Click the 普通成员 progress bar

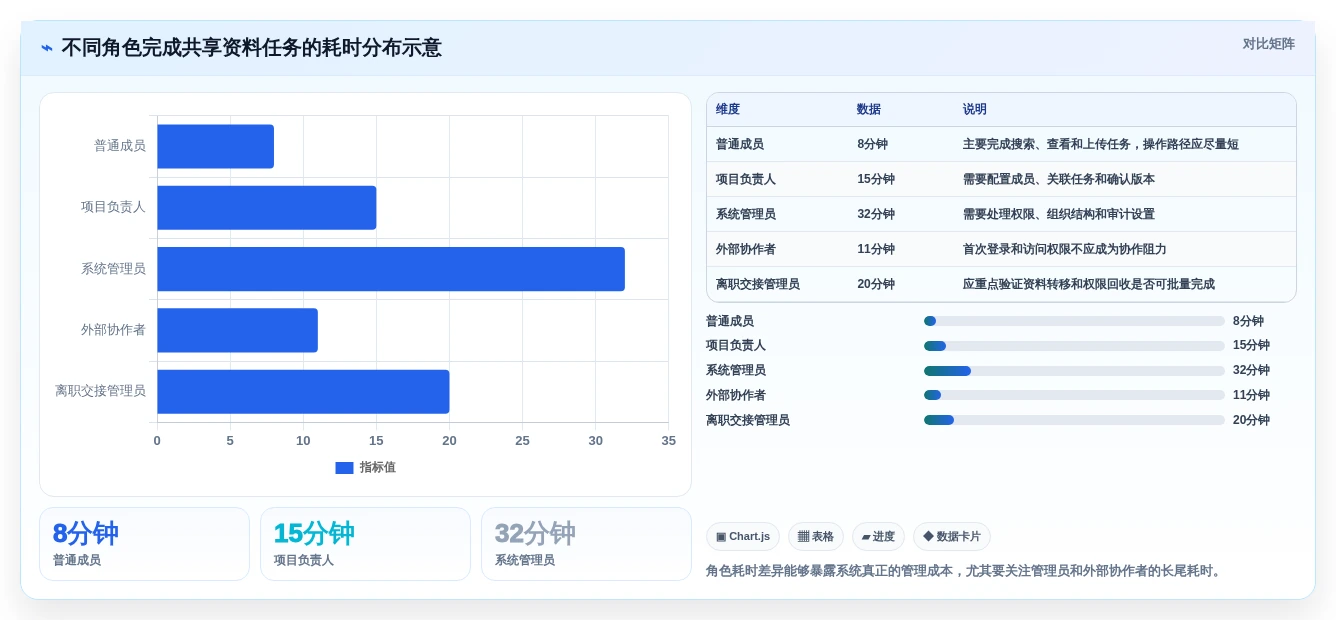pos(1074,321)
